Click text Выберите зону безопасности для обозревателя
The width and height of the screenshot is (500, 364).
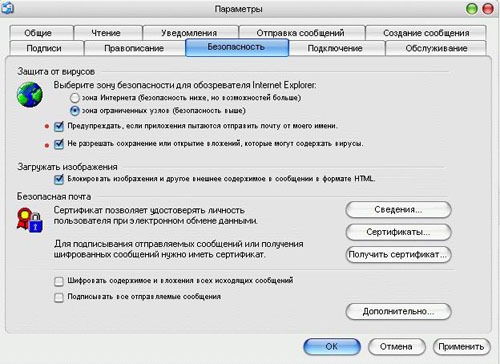click(x=185, y=85)
